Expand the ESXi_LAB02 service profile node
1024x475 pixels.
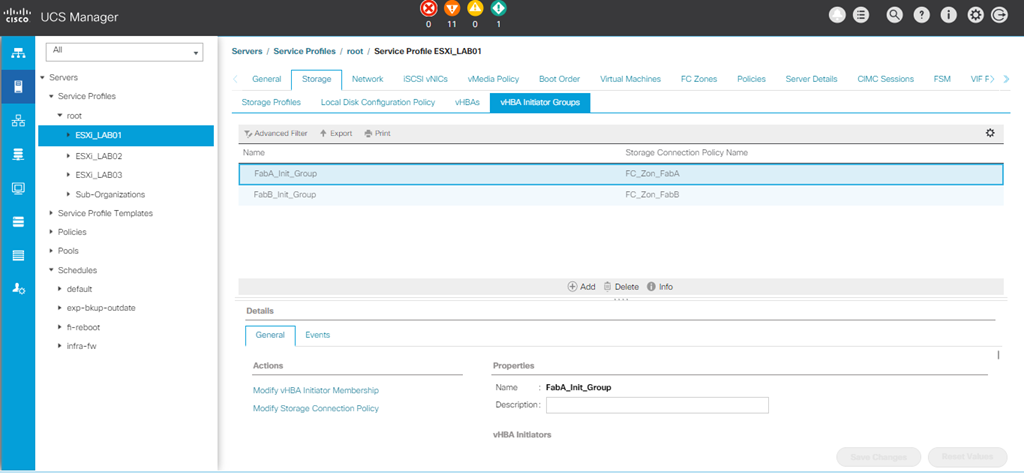click(68, 156)
